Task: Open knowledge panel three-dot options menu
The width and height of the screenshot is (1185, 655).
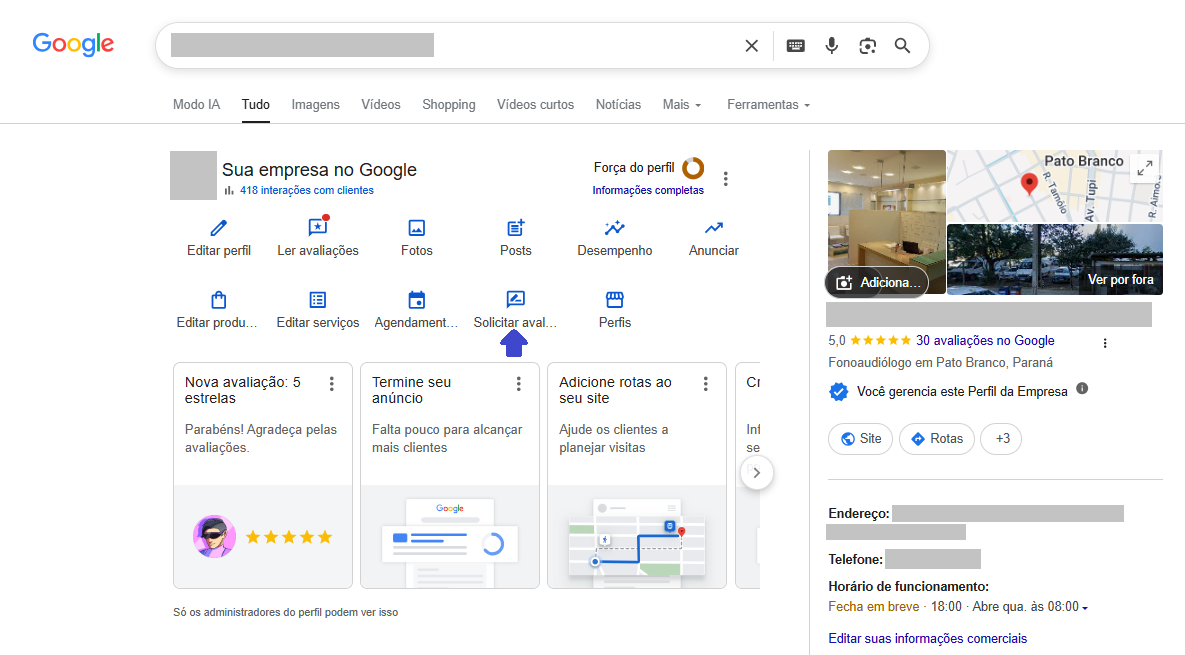Action: (x=1105, y=343)
